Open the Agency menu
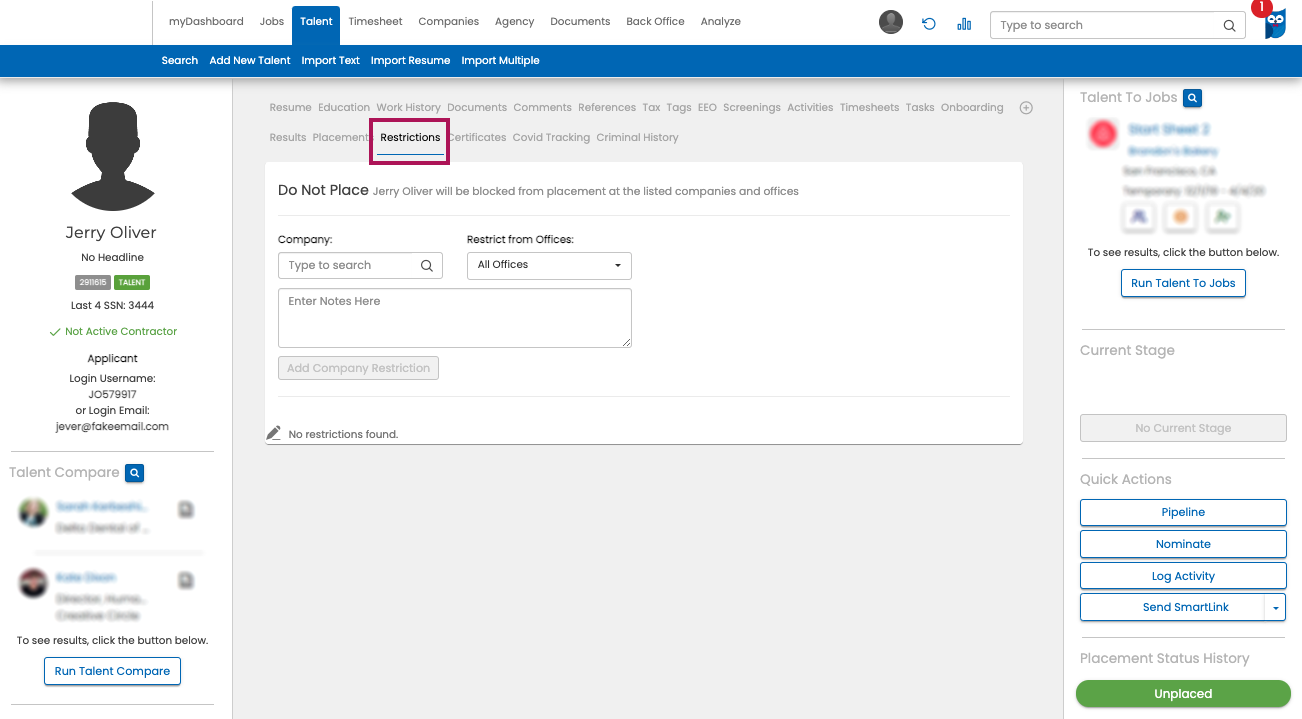The image size is (1302, 719). point(515,22)
